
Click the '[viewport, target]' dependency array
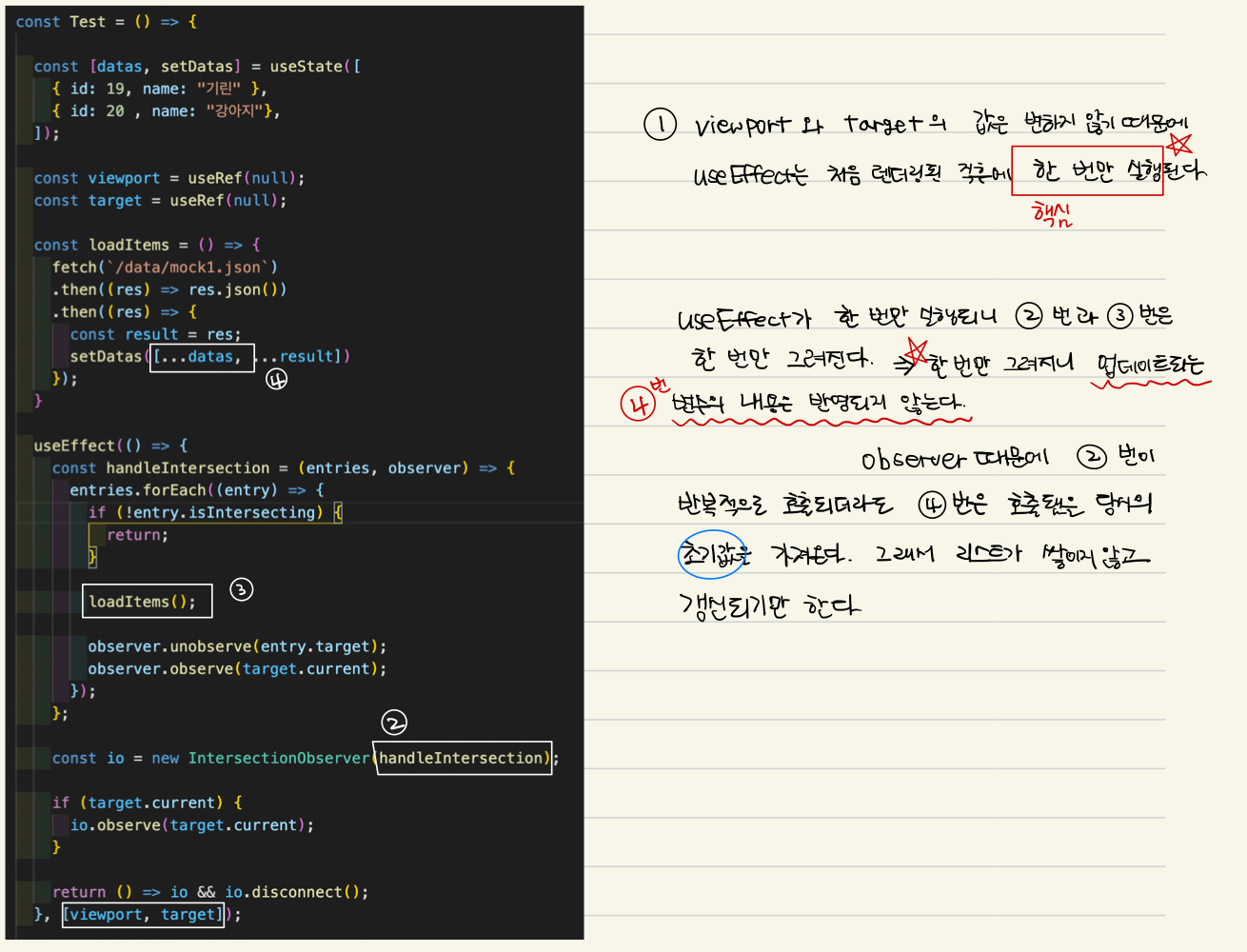pos(143,915)
